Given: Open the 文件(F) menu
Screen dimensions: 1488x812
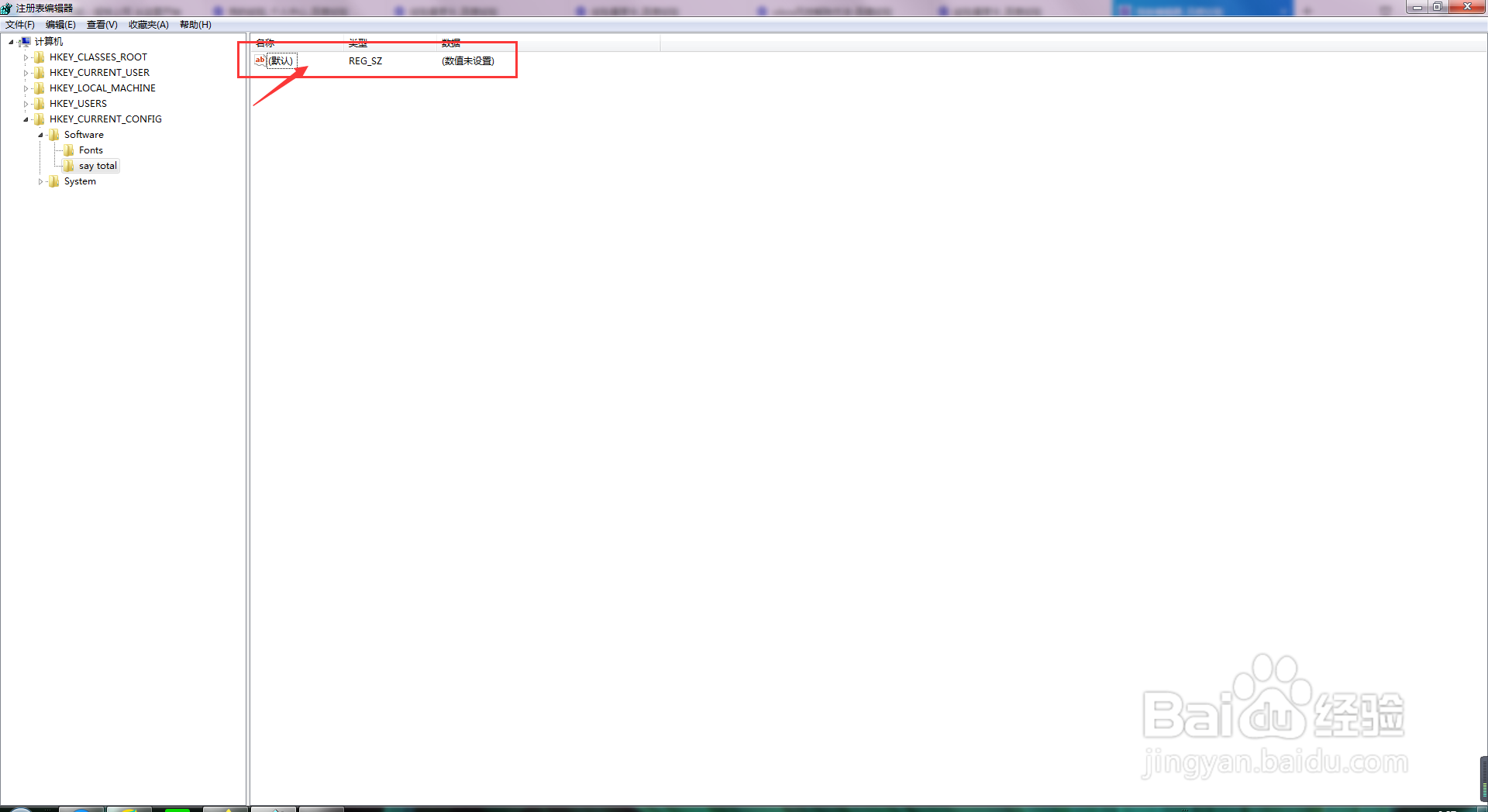Looking at the screenshot, I should 20,25.
